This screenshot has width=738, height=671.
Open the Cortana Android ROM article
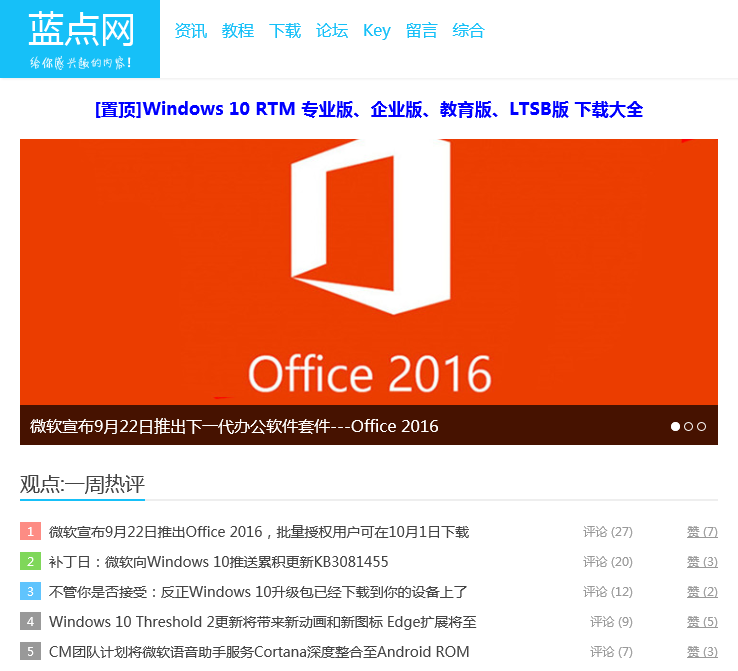click(x=259, y=652)
